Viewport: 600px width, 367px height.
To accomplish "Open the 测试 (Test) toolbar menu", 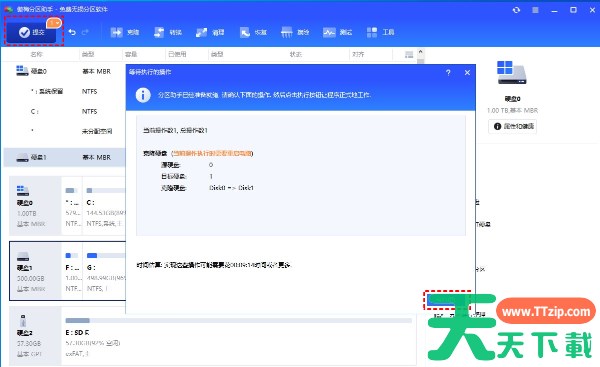I will (x=338, y=33).
